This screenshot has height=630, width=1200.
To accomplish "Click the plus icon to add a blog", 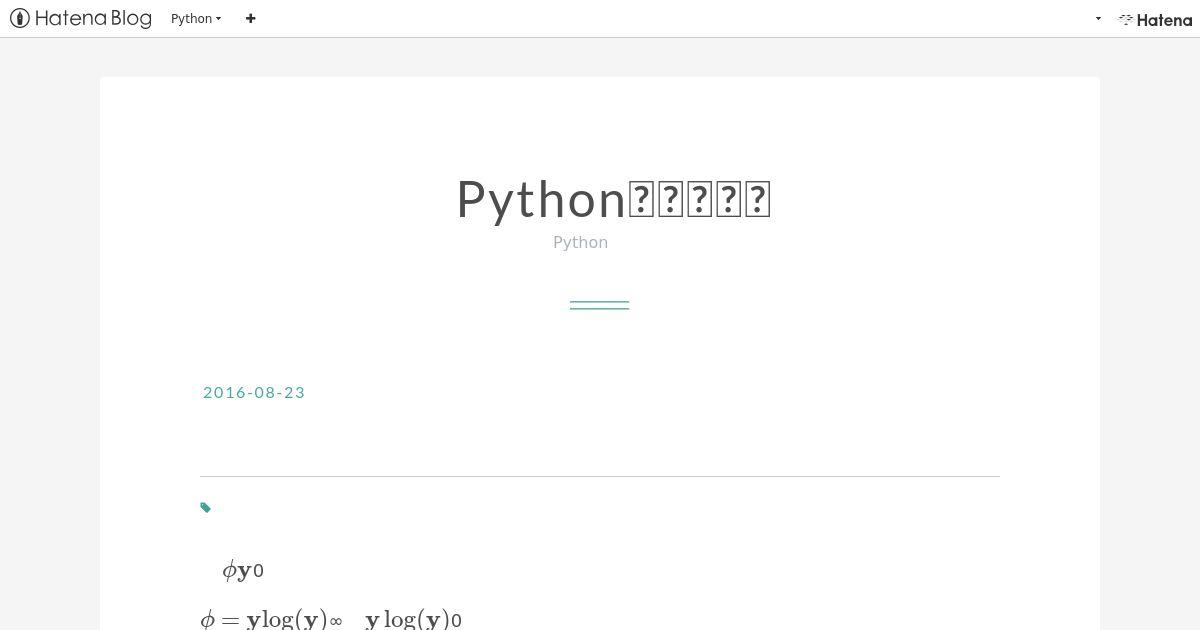I will [250, 18].
